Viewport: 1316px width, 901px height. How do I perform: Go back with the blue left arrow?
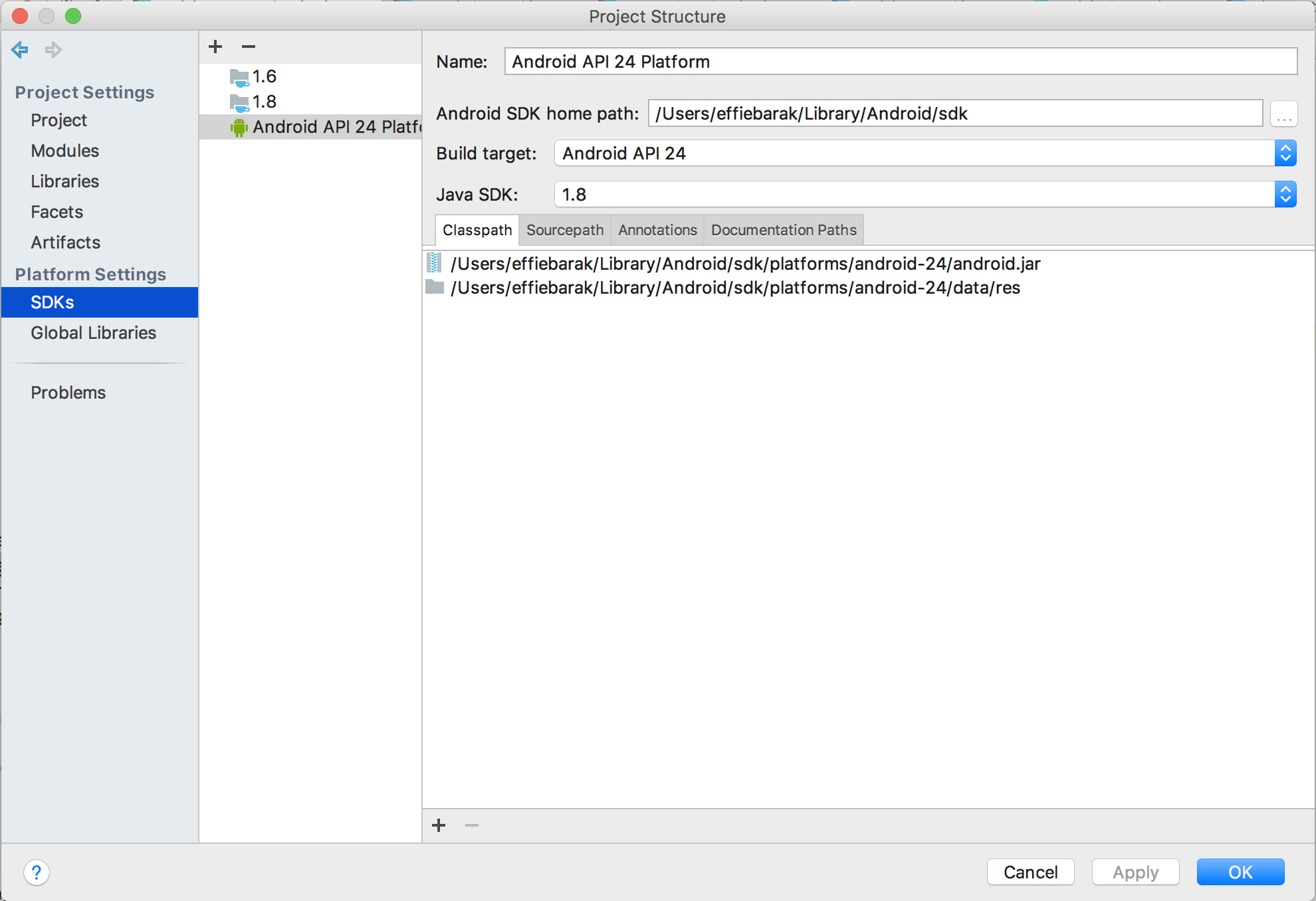coord(20,50)
